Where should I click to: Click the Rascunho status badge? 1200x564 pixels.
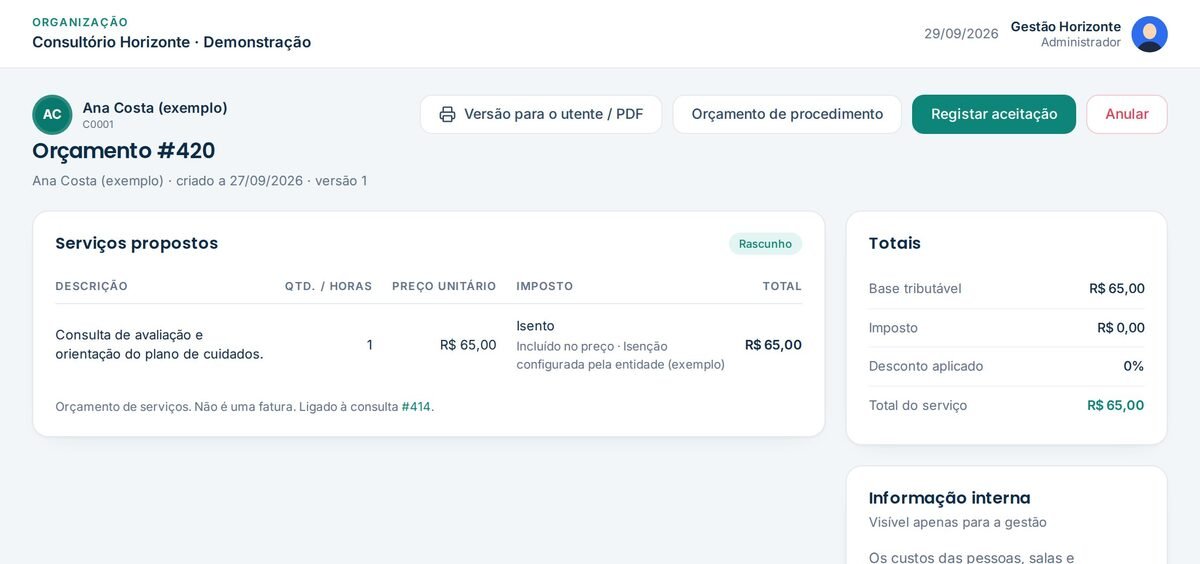[765, 244]
